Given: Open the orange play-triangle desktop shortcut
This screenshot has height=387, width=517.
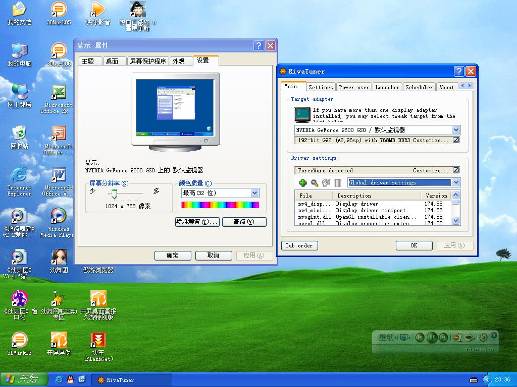Looking at the screenshot, I should tap(97, 13).
